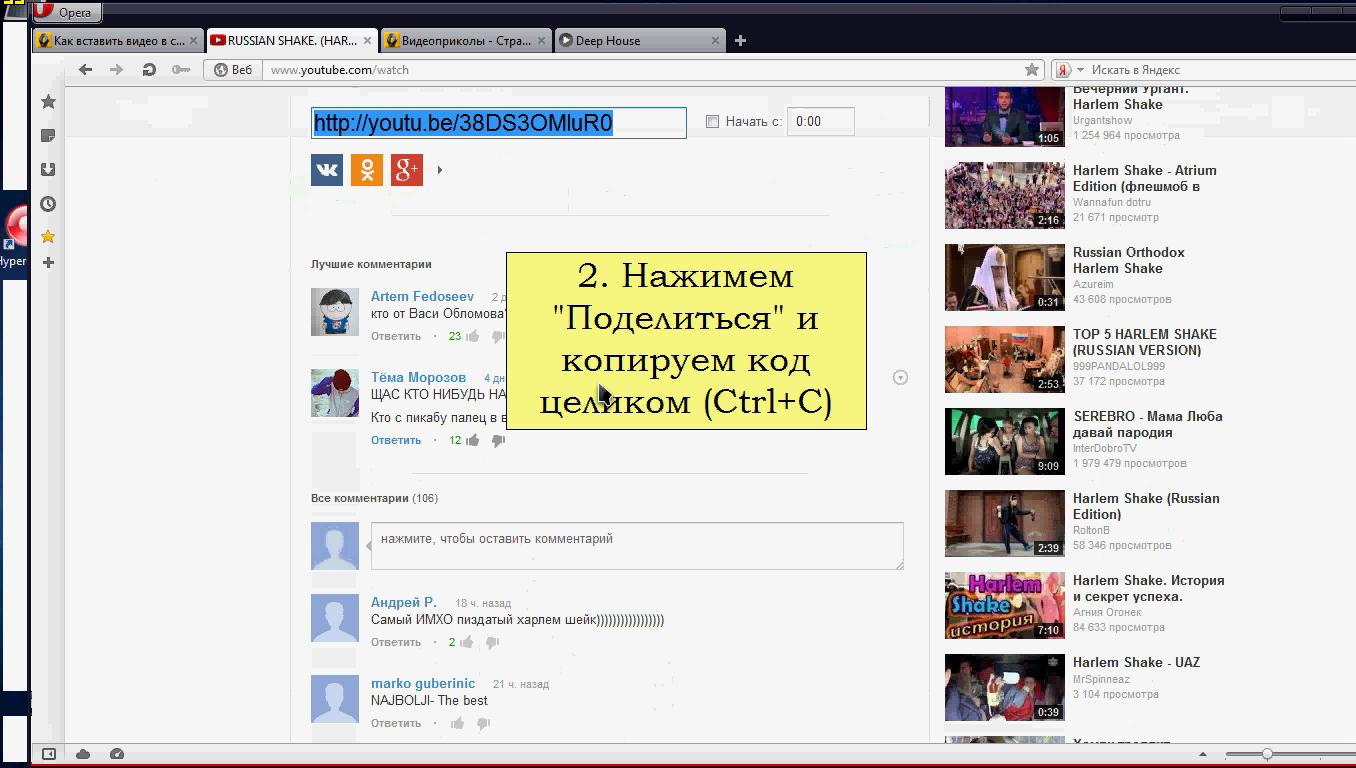Open TOP 5 HARLEM SHAKE video thumbnail
The image size is (1356, 768).
[x=1005, y=359]
